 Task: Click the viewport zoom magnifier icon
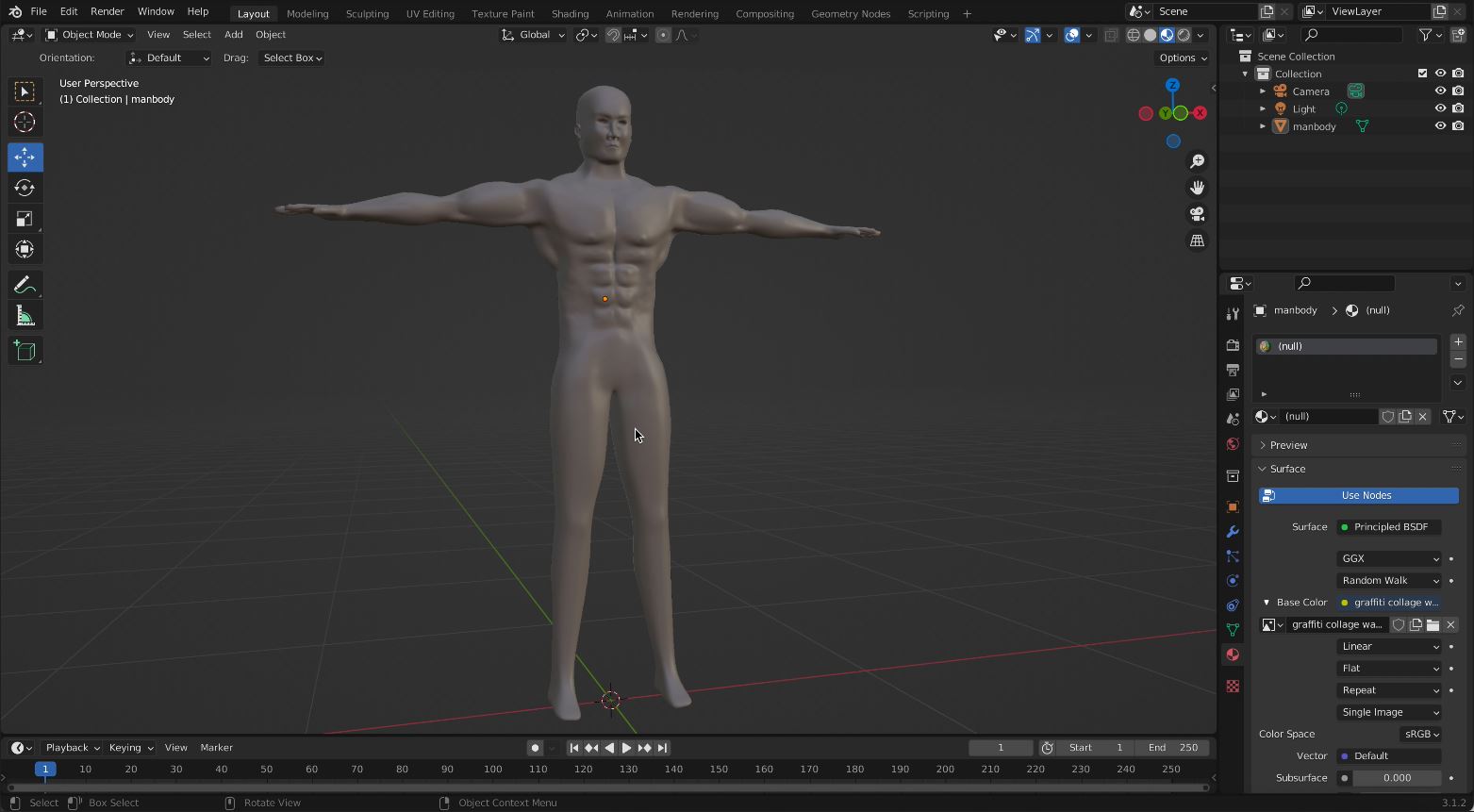pos(1197,162)
